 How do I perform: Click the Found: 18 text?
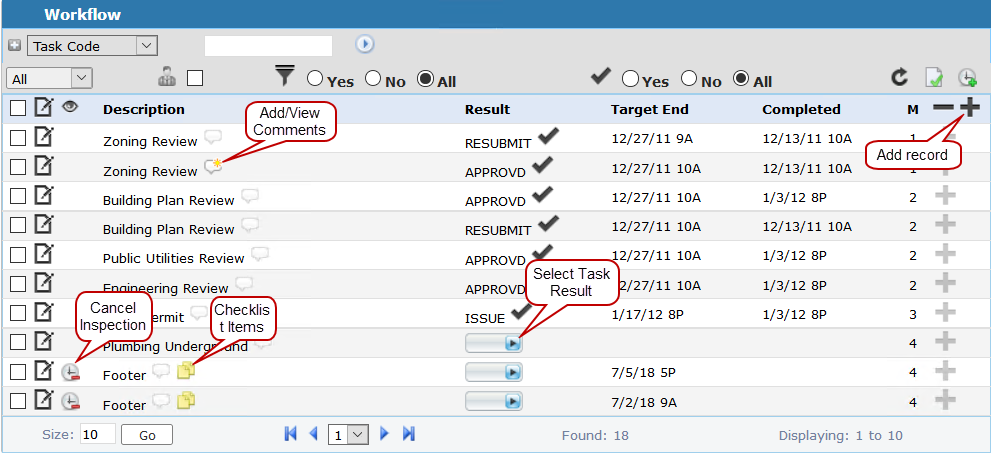(595, 435)
